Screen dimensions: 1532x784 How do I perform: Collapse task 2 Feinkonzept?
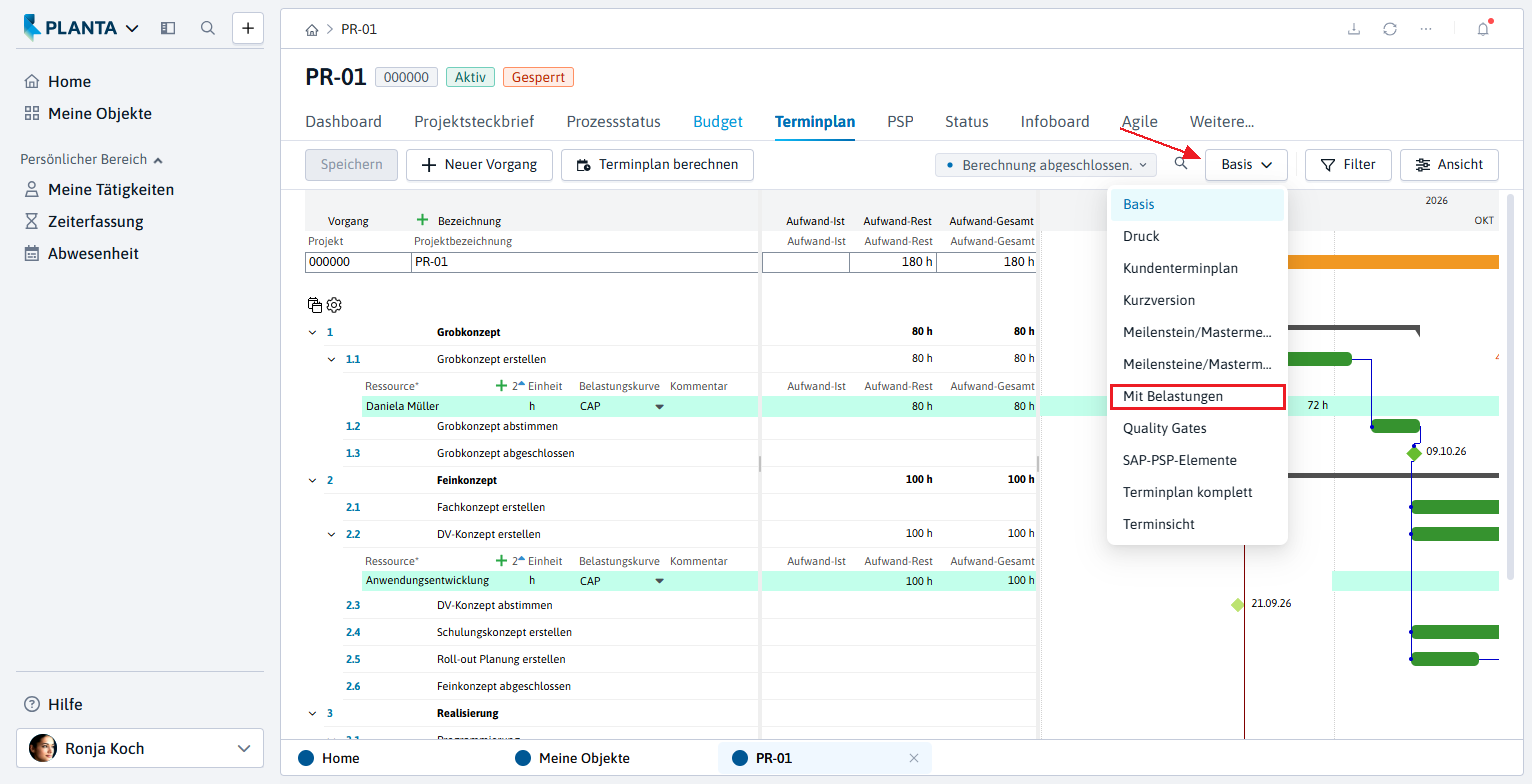[x=312, y=480]
